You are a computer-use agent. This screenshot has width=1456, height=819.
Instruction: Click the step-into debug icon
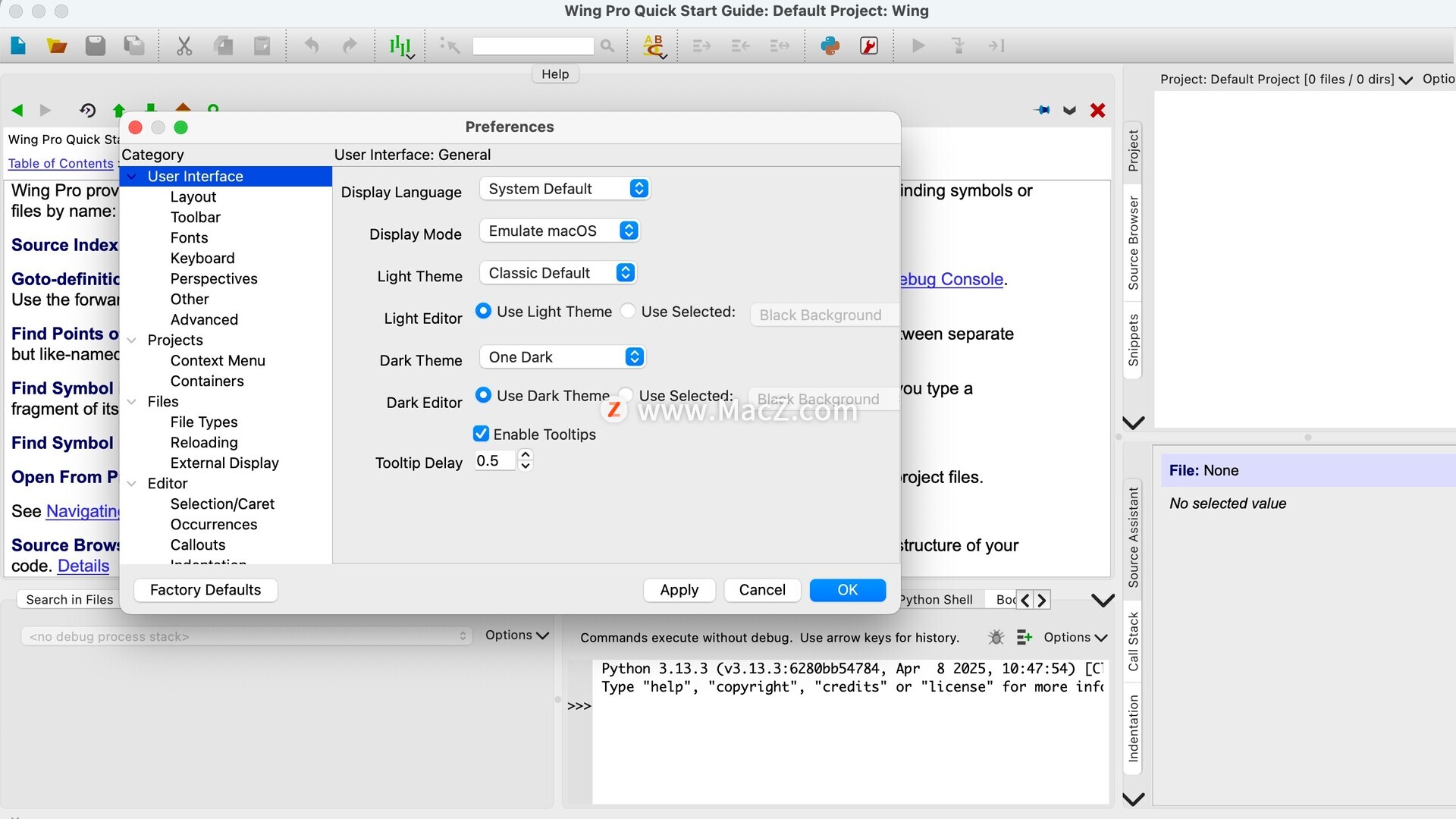point(958,45)
